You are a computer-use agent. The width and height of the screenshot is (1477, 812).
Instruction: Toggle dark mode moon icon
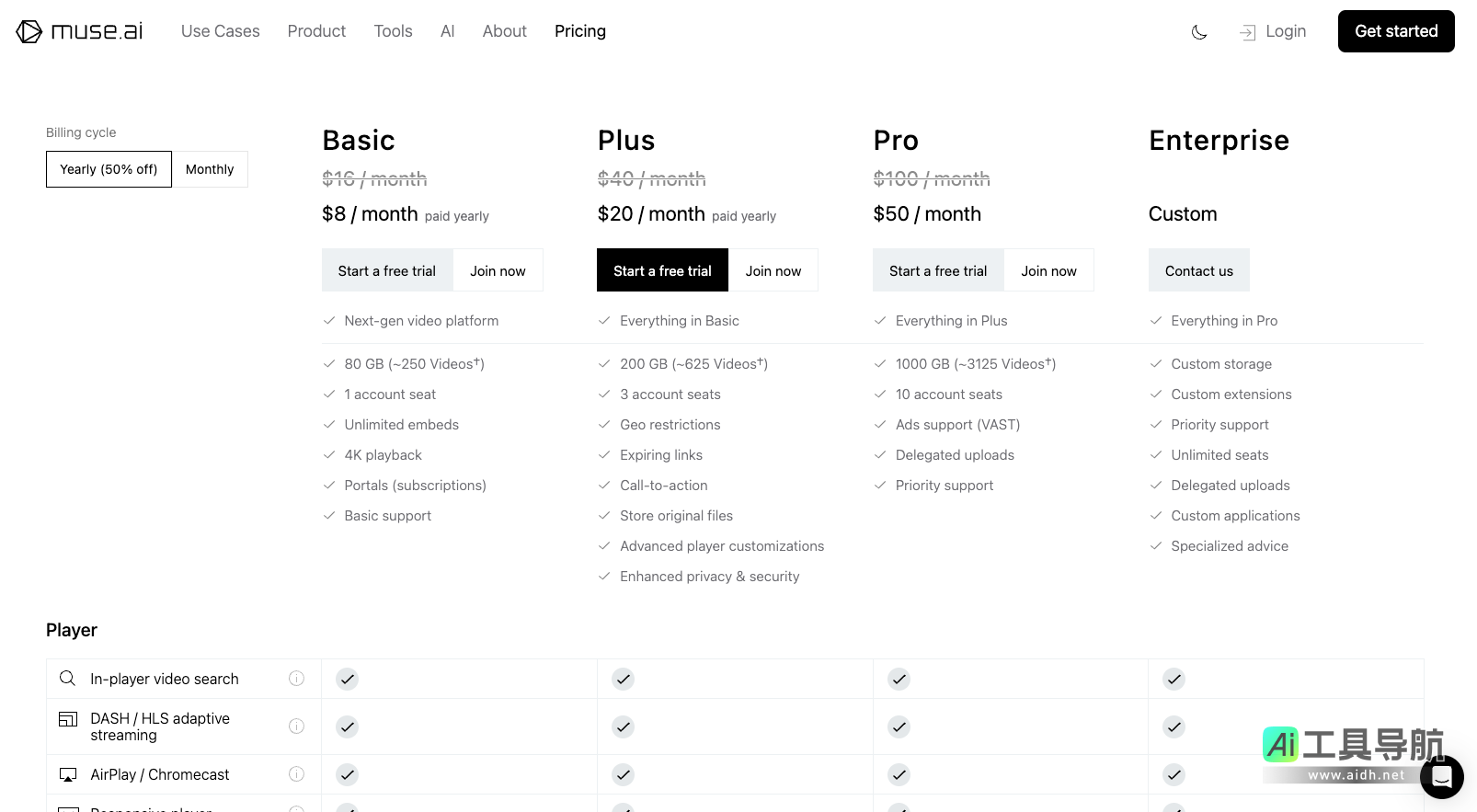tap(1199, 32)
